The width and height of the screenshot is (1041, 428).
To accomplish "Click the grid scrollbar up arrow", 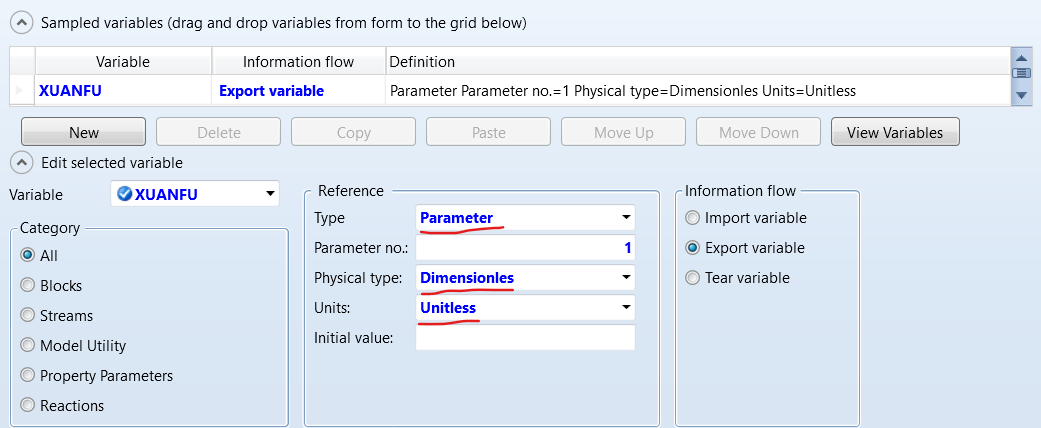I will tap(1021, 57).
